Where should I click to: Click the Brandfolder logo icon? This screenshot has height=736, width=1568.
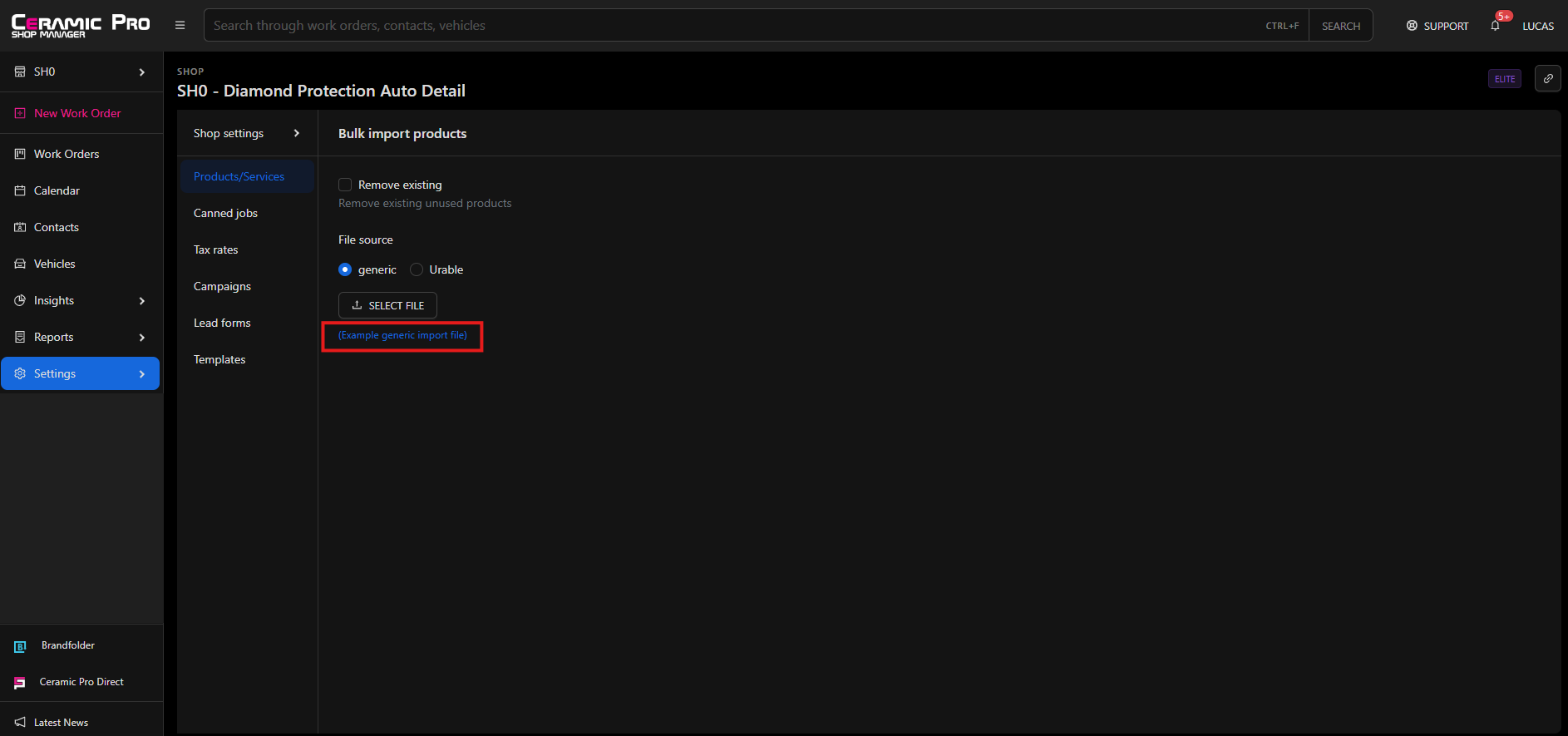20,646
